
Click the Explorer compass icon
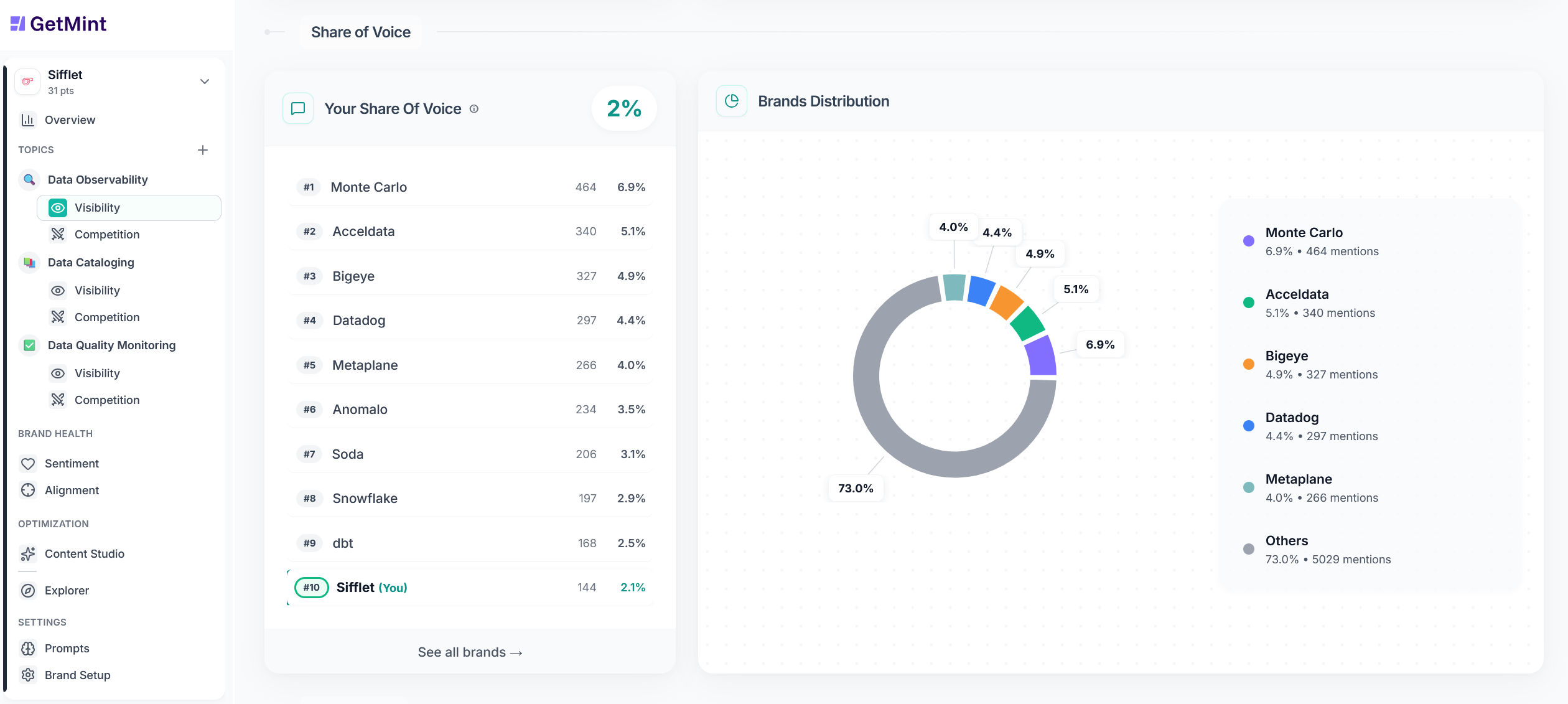(x=28, y=591)
